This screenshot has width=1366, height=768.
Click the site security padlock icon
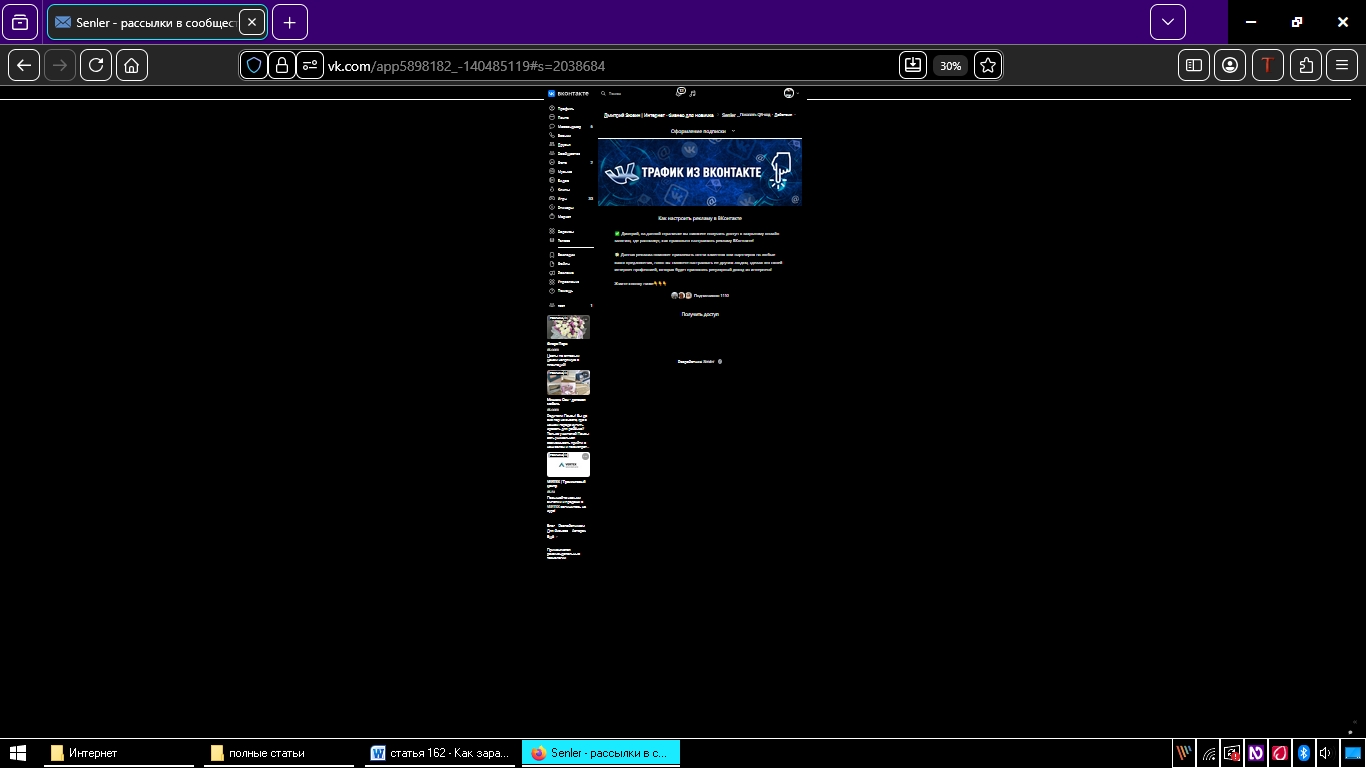[282, 65]
